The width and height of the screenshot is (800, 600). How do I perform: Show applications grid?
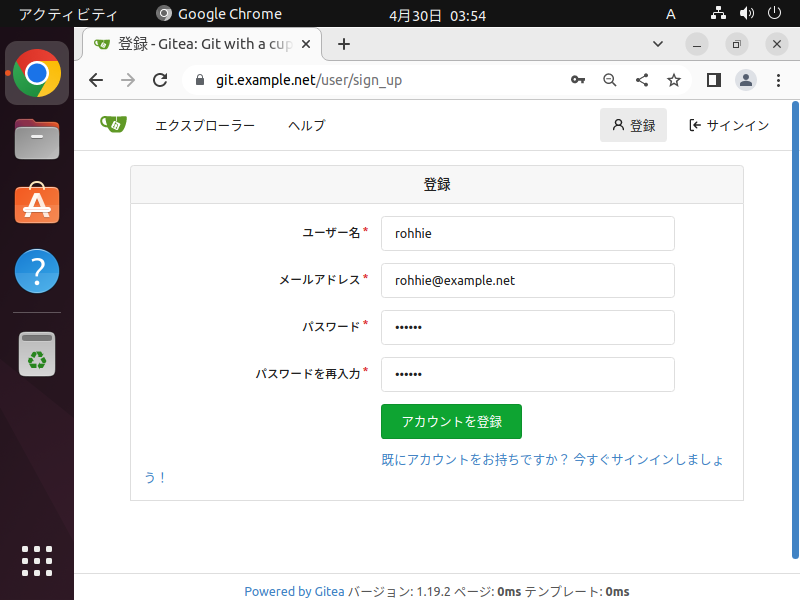37,561
